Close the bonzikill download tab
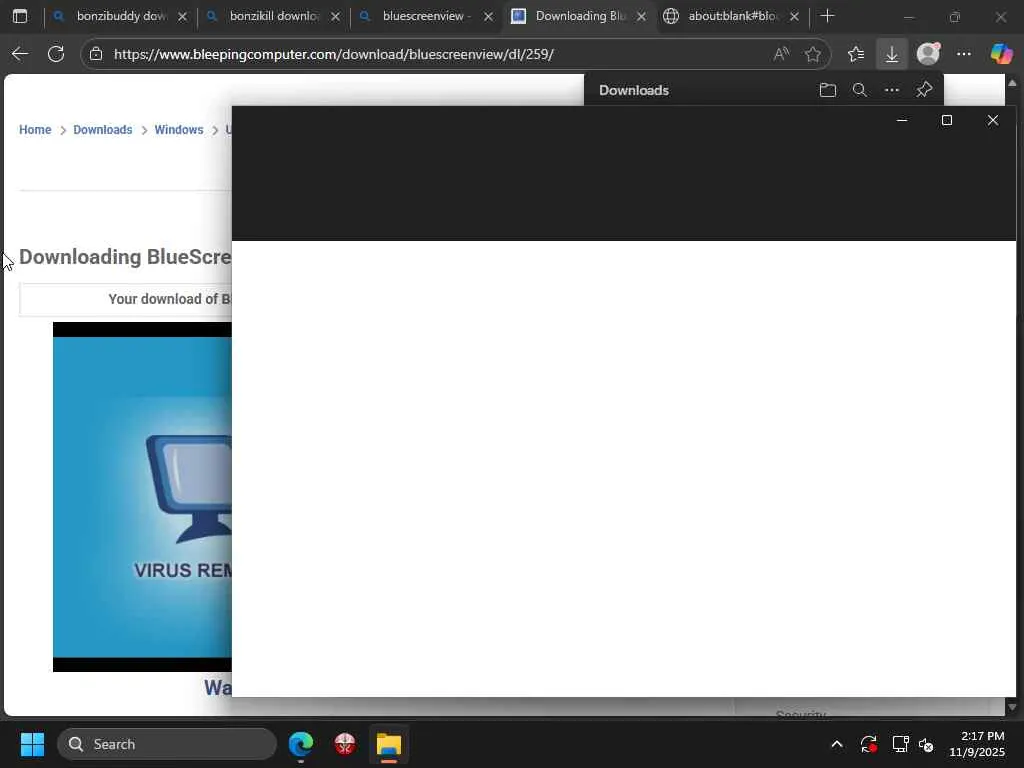Screen dimensions: 1024x768 click(336, 16)
